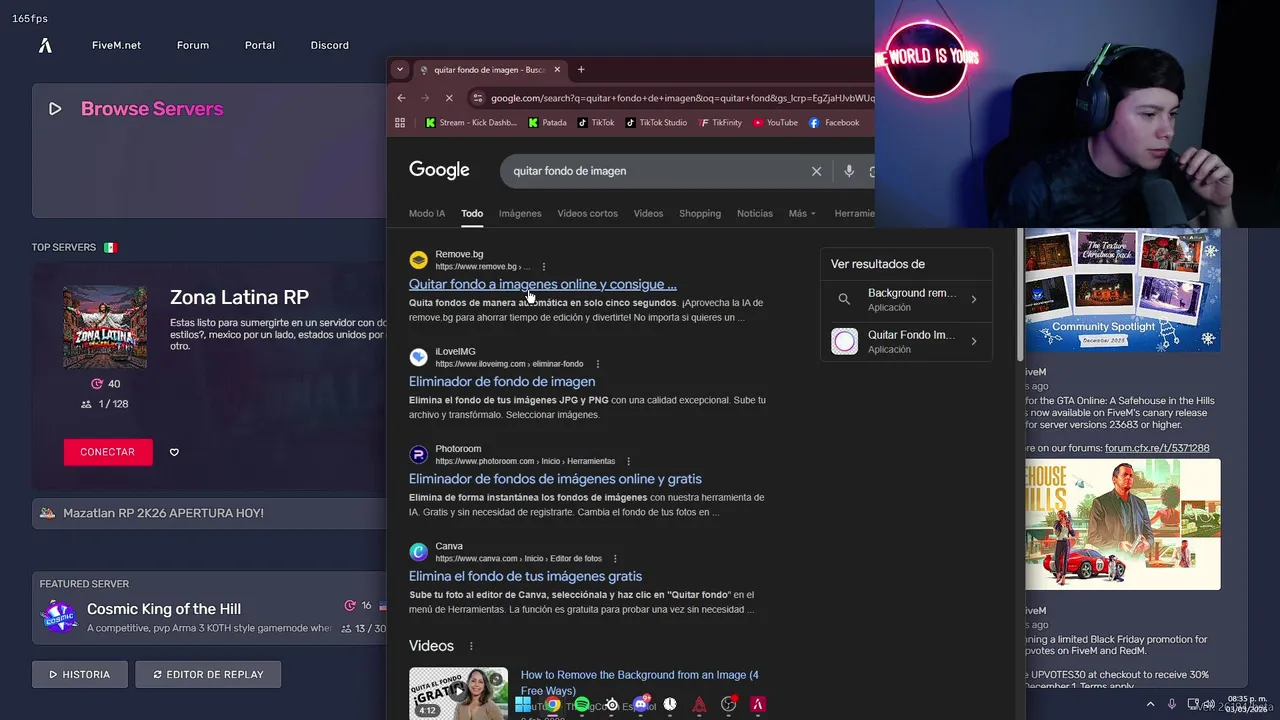
Task: Switch to Modo IA tab
Action: [427, 213]
